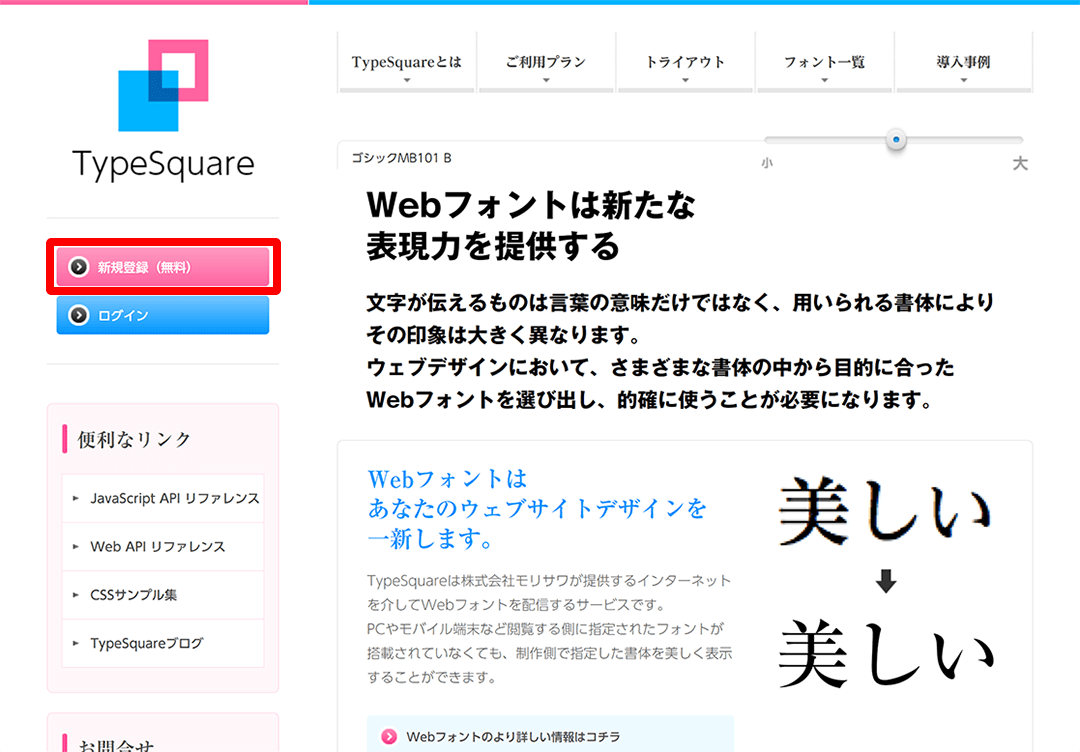Expand dropdown arrow under 導入事例
This screenshot has width=1080, height=752.
pos(964,81)
